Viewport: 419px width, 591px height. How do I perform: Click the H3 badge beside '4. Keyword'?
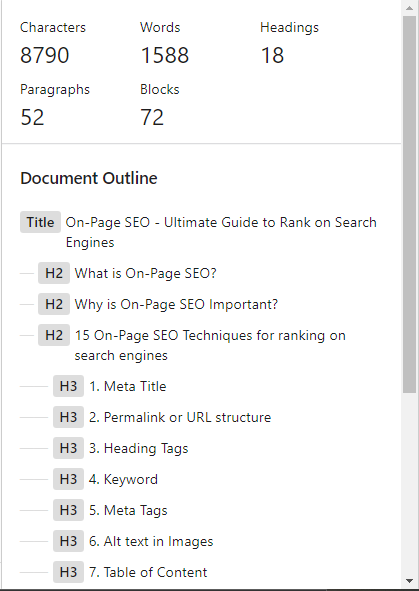click(68, 479)
